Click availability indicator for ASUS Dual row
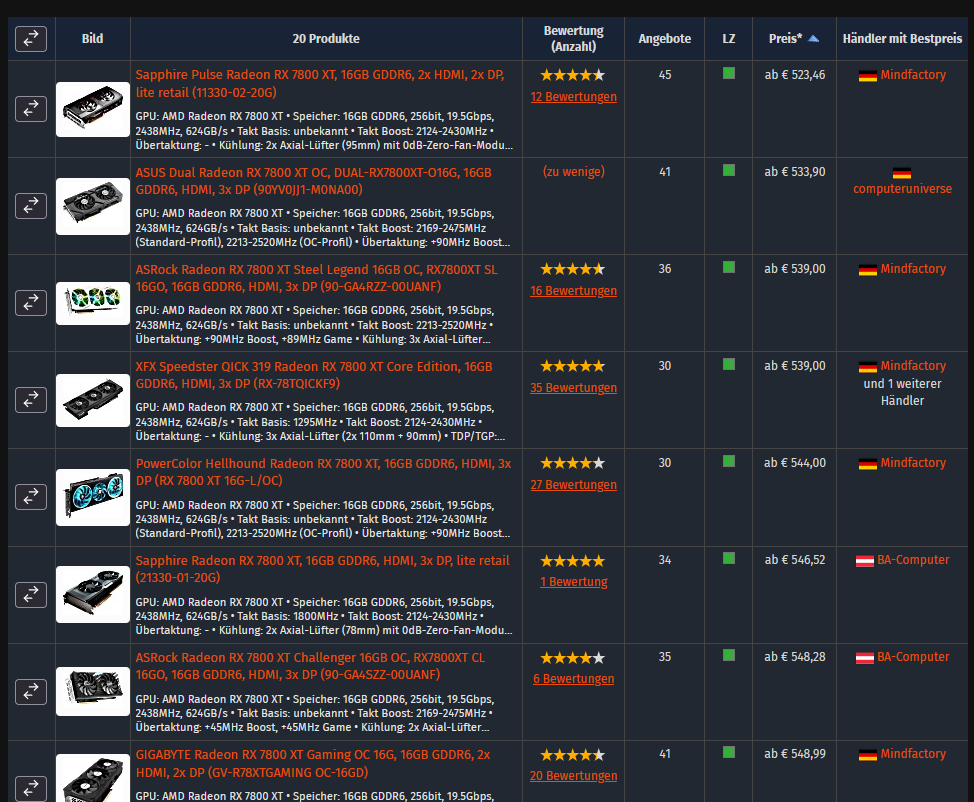 coord(729,170)
